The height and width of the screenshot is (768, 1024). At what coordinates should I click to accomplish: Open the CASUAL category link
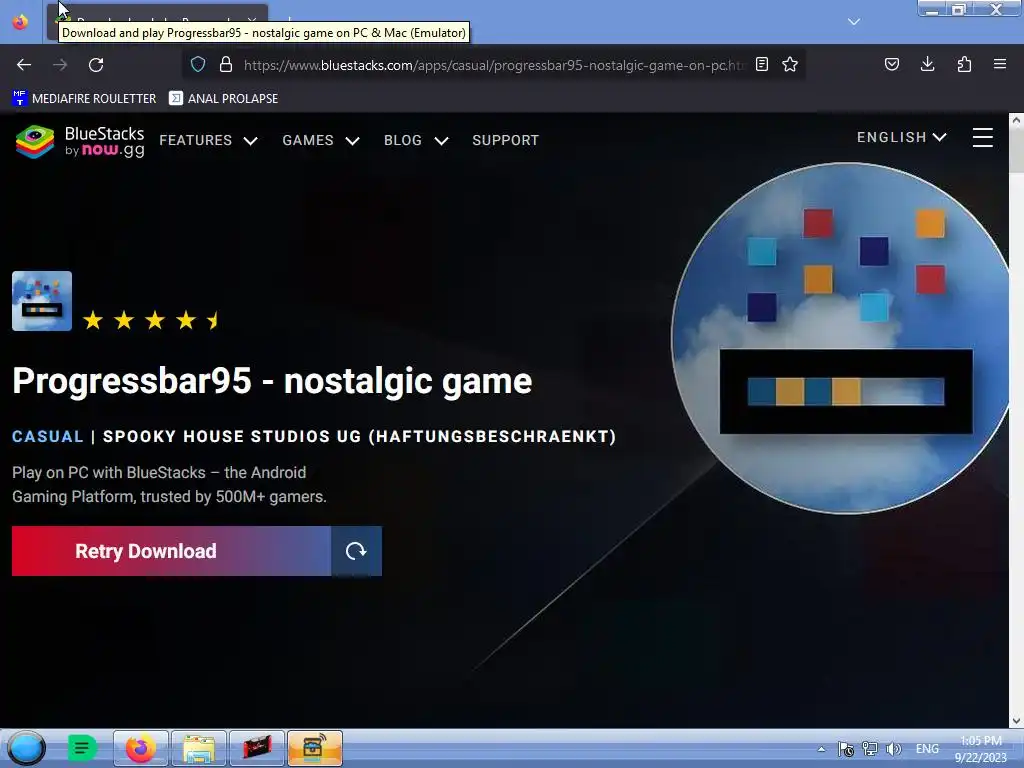(x=48, y=436)
